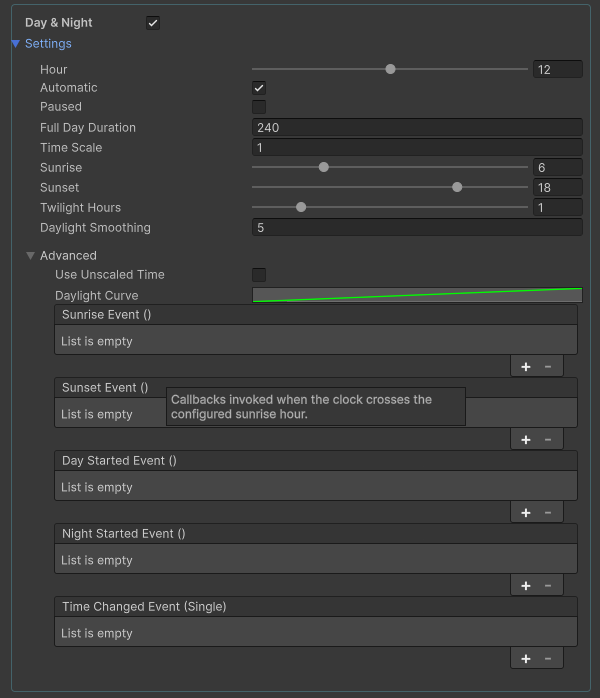600x698 pixels.
Task: Click the Sunrise value field showing 6
Action: 558,167
